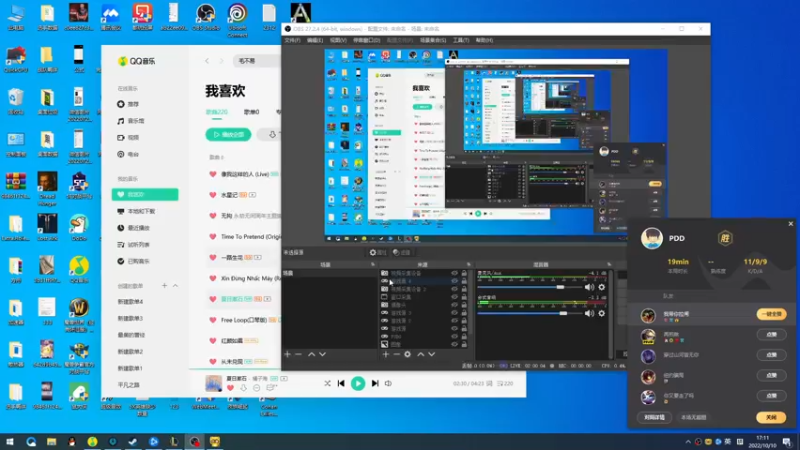Toggle lock on 游戏源 2 source
The width and height of the screenshot is (800, 450).
point(464,321)
